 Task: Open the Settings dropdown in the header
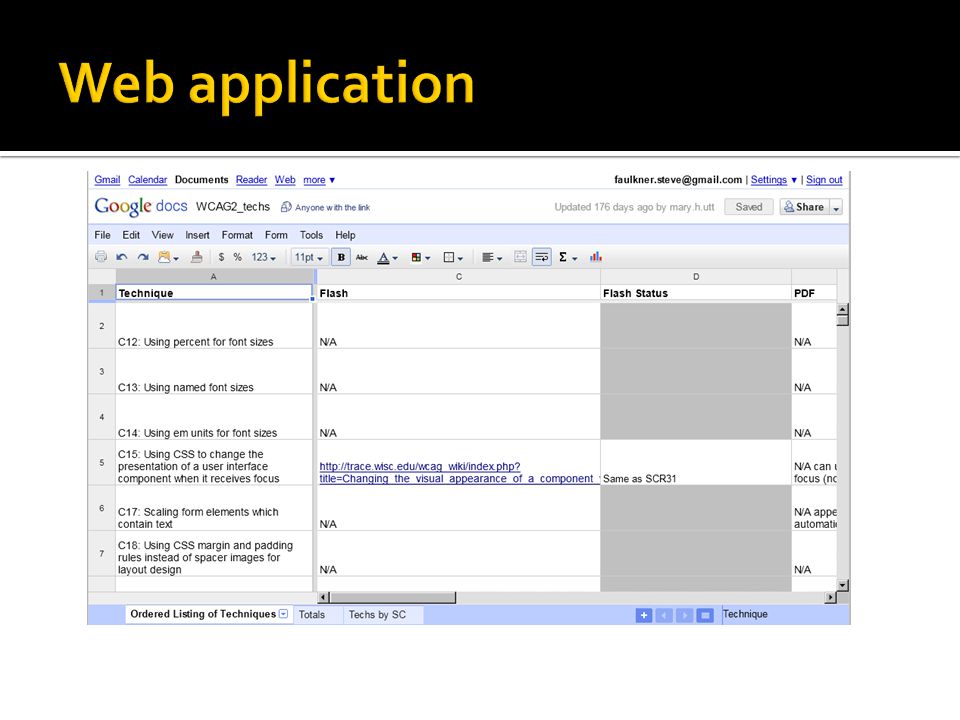774,180
